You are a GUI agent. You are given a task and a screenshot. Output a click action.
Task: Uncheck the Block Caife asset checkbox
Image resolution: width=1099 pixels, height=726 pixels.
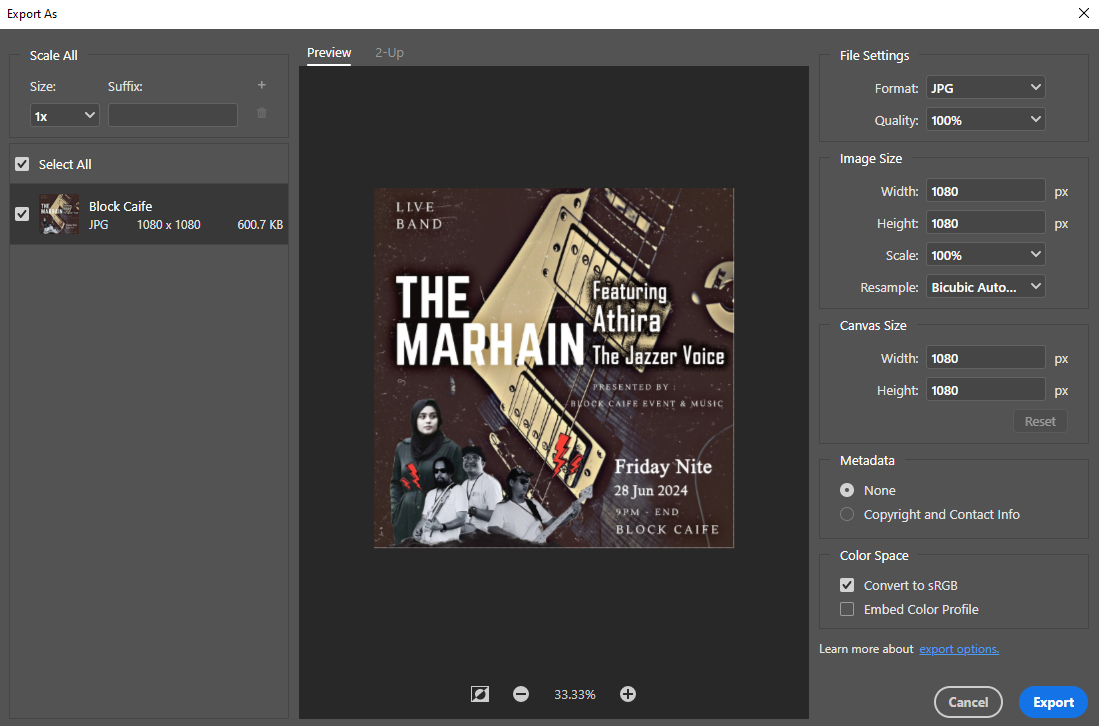coord(22,214)
